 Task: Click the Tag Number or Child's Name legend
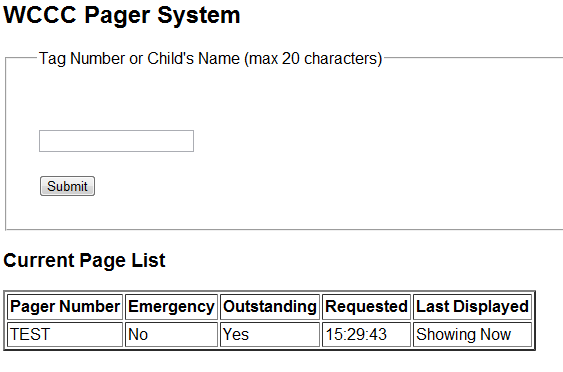[210, 59]
